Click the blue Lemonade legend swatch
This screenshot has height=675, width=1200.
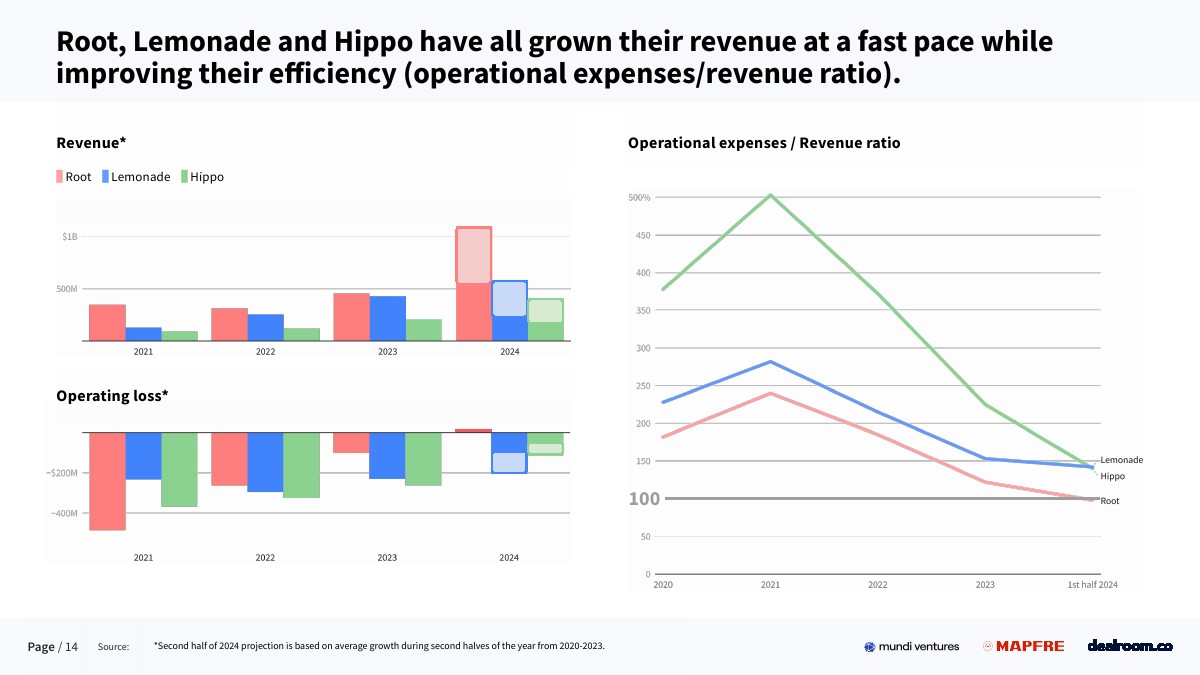pyautogui.click(x=104, y=177)
